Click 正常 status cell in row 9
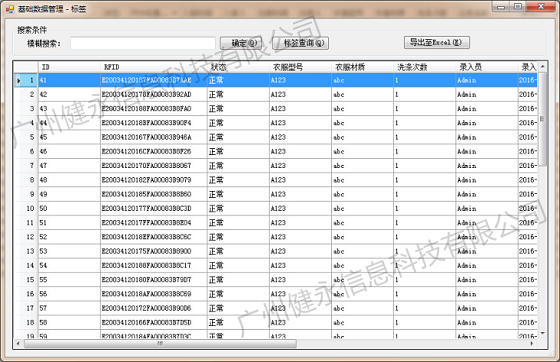The image size is (560, 362). [x=238, y=194]
